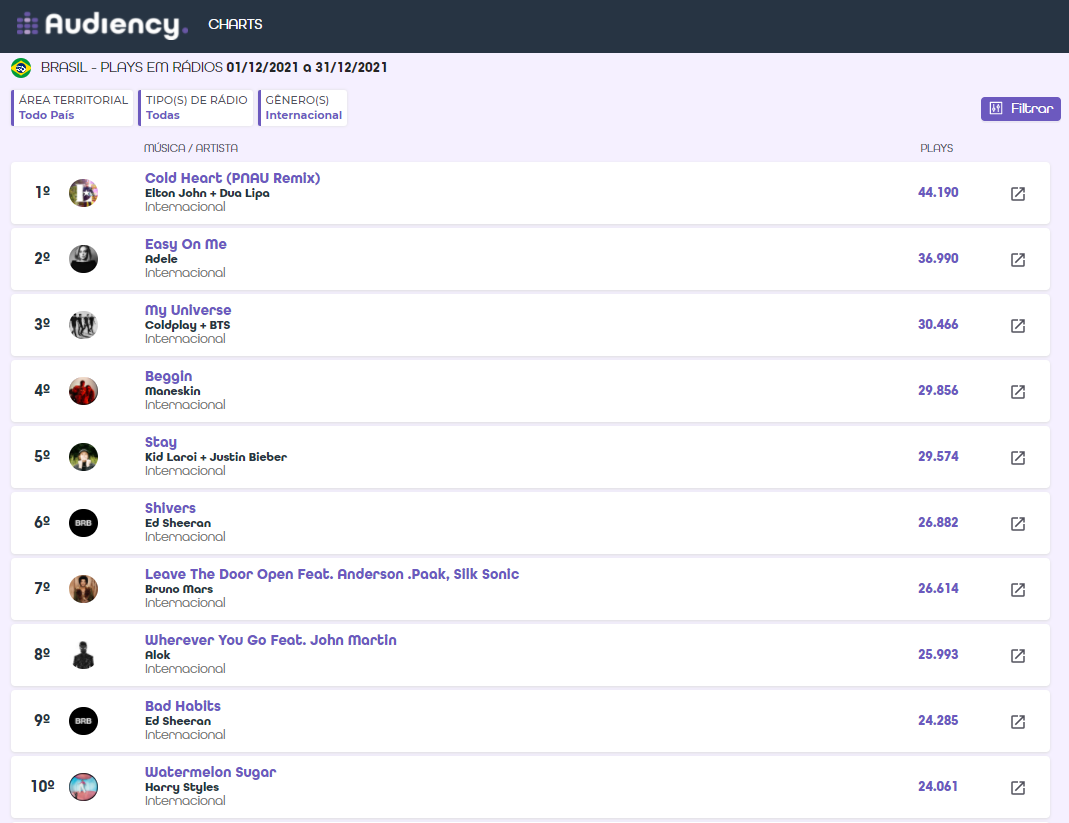Click Bruno Mars thumbnail
Screen dimensions: 1069x823
pyautogui.click(x=83, y=589)
